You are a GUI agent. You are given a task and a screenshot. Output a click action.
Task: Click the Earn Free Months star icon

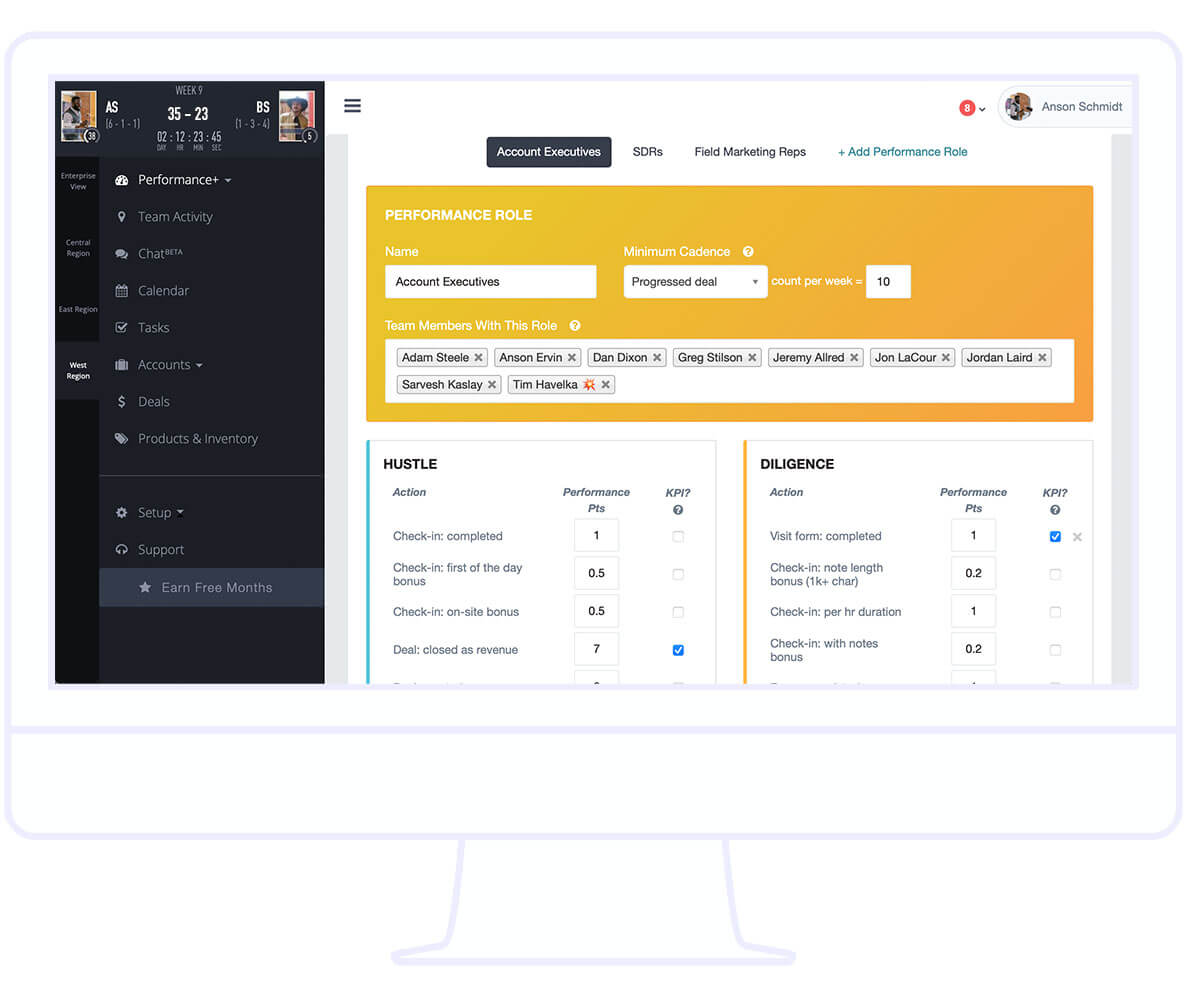[x=146, y=588]
